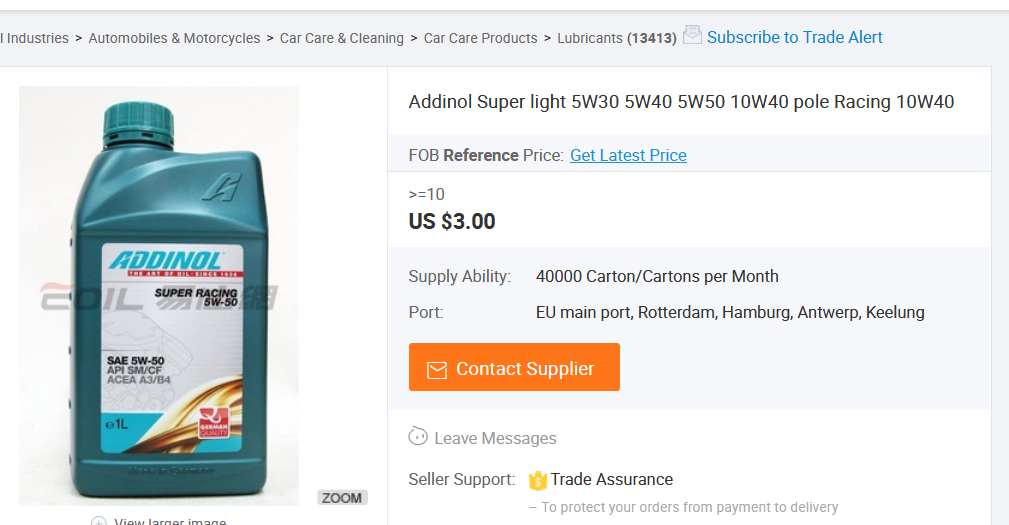Navigate to the Car Care Products breadcrumb
The height and width of the screenshot is (525, 1009).
[480, 38]
